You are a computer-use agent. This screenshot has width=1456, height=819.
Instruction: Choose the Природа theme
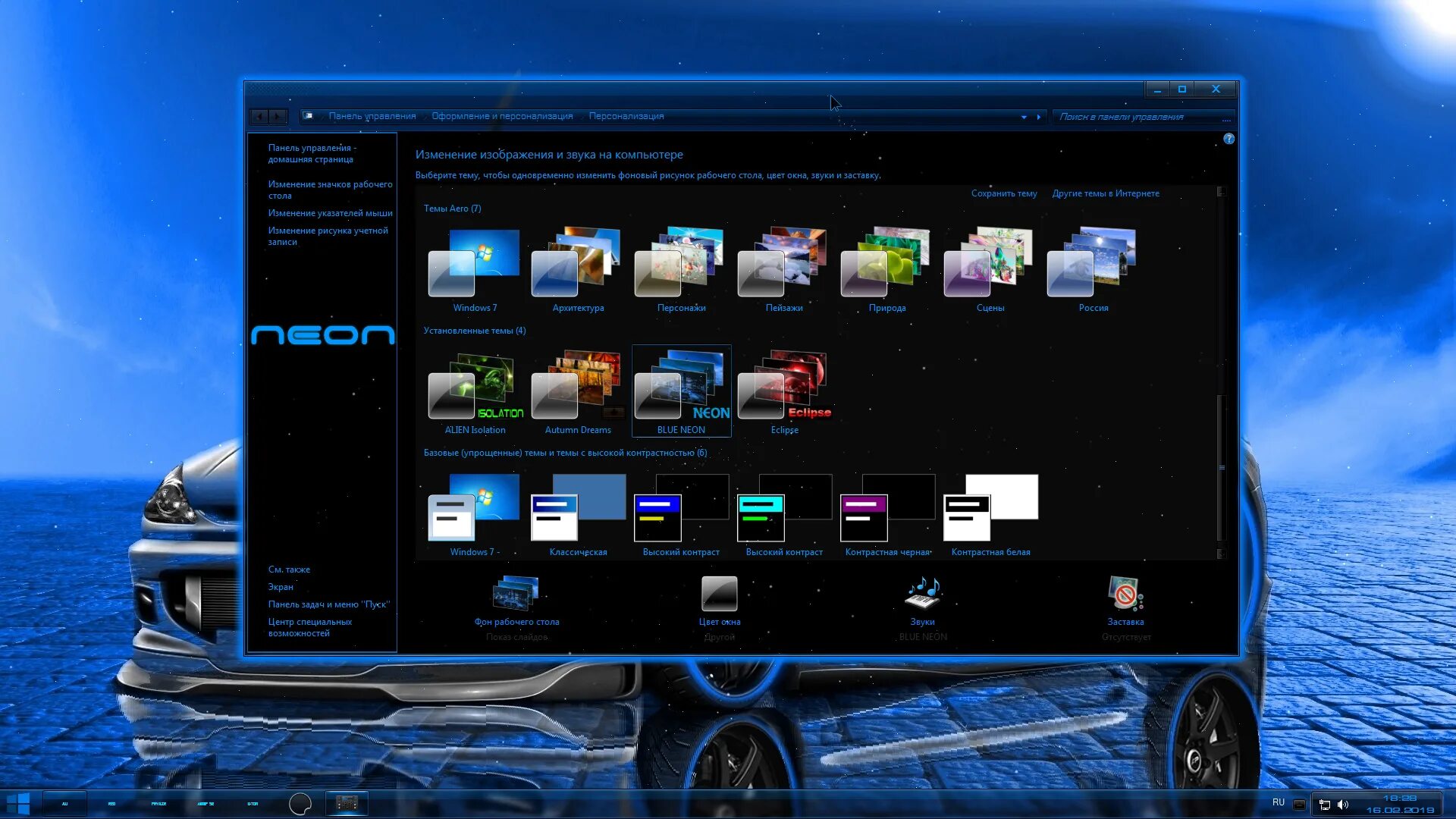pos(887,269)
